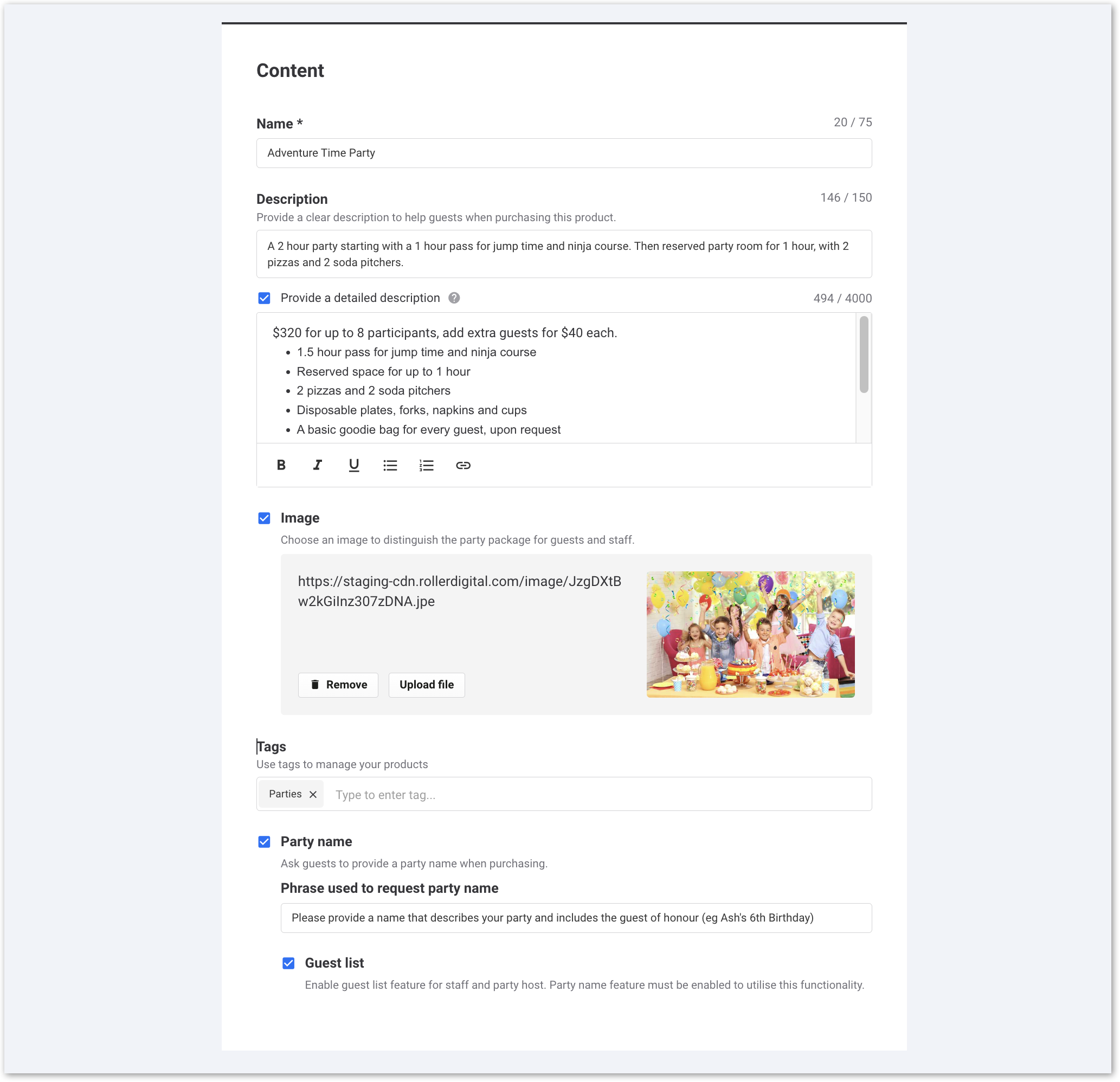Remove the Parties tag via its X
The height and width of the screenshot is (1082, 1120).
tap(313, 794)
